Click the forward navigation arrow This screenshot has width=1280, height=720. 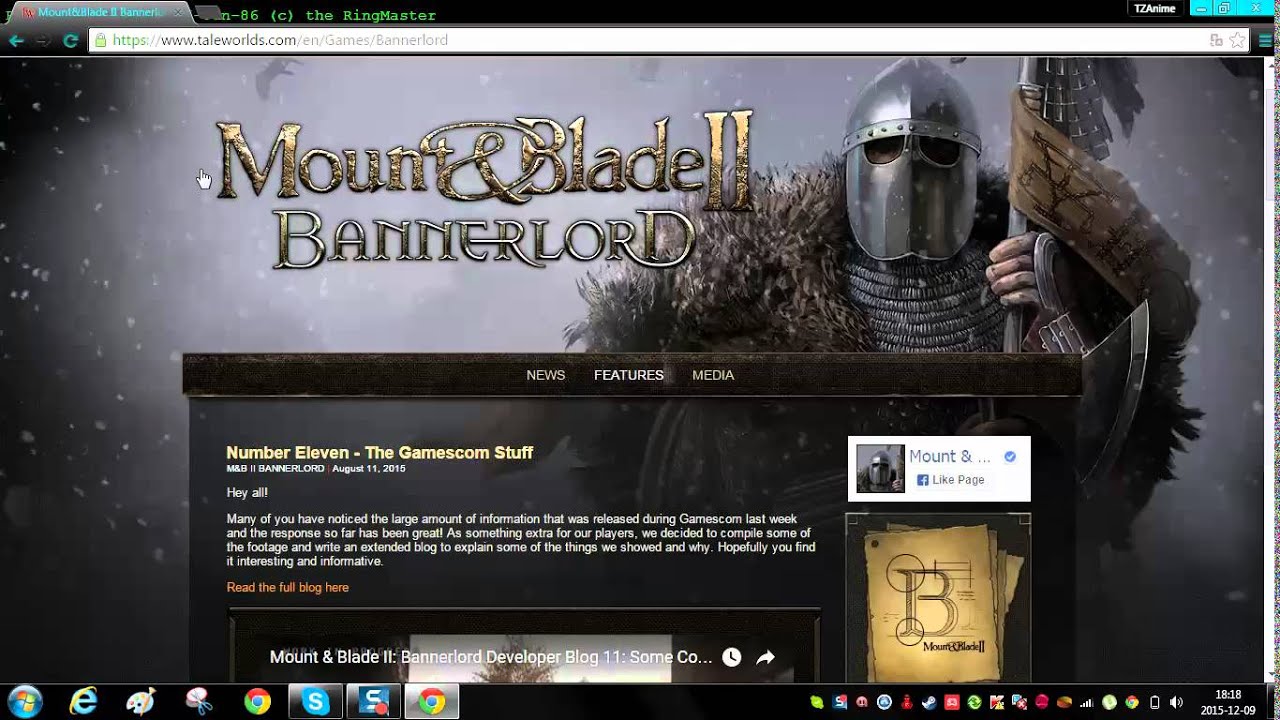[43, 40]
